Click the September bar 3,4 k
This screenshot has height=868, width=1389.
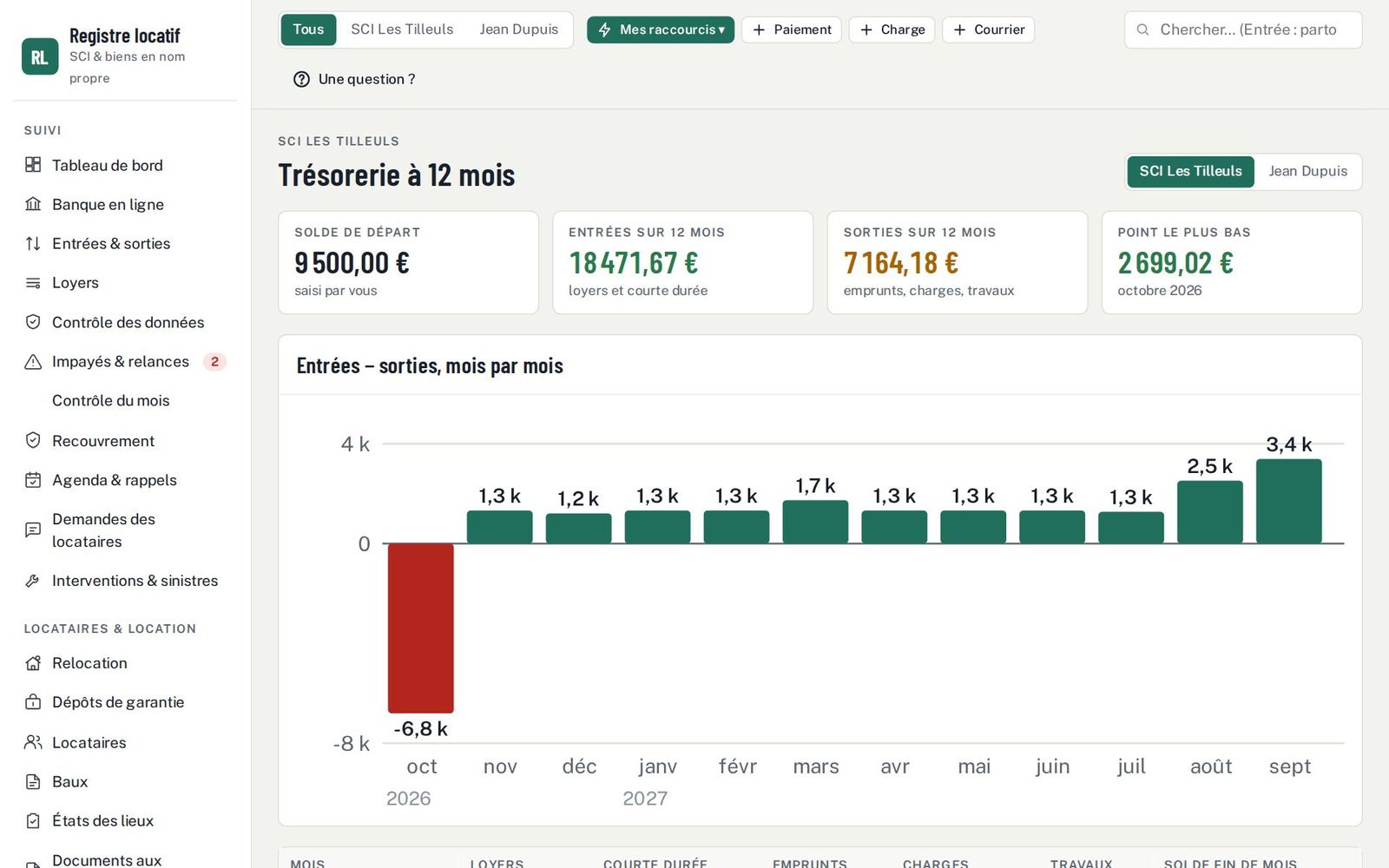1288,502
